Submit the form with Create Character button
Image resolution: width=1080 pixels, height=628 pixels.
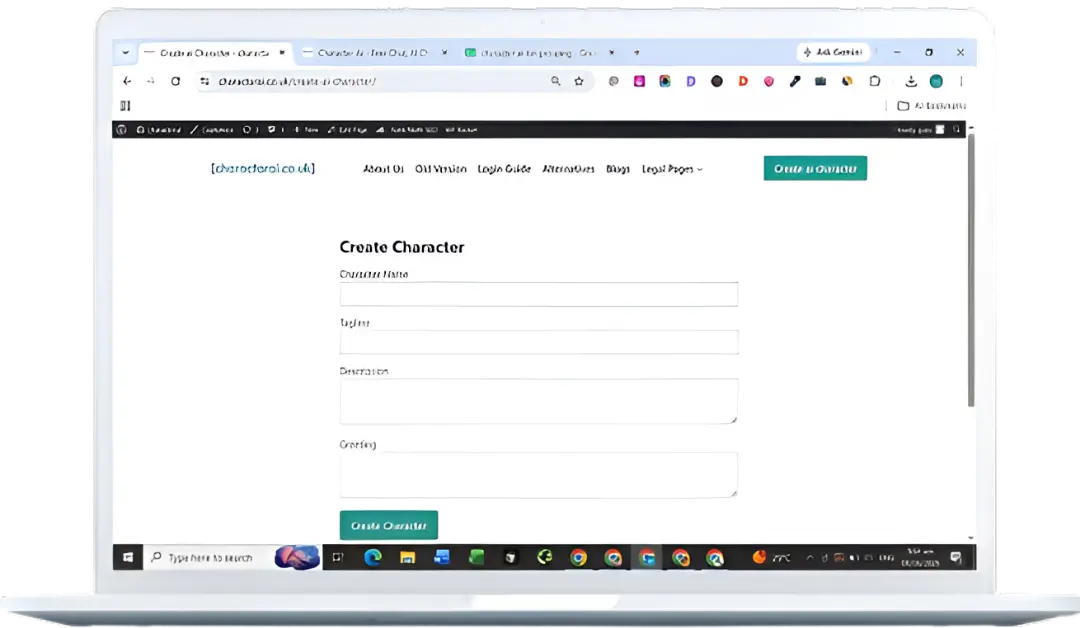pyautogui.click(x=388, y=525)
